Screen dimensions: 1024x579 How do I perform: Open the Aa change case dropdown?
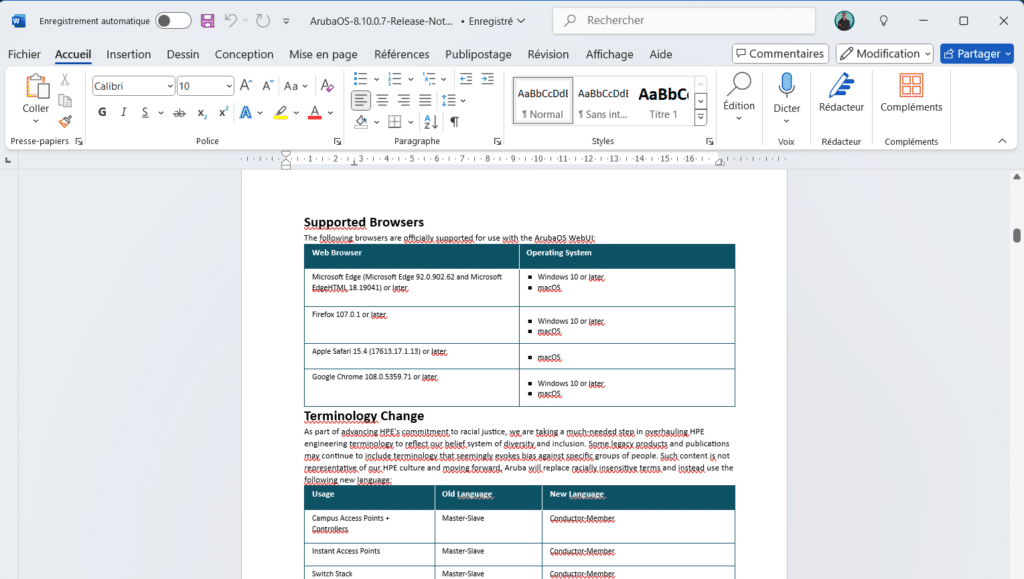pyautogui.click(x=295, y=86)
